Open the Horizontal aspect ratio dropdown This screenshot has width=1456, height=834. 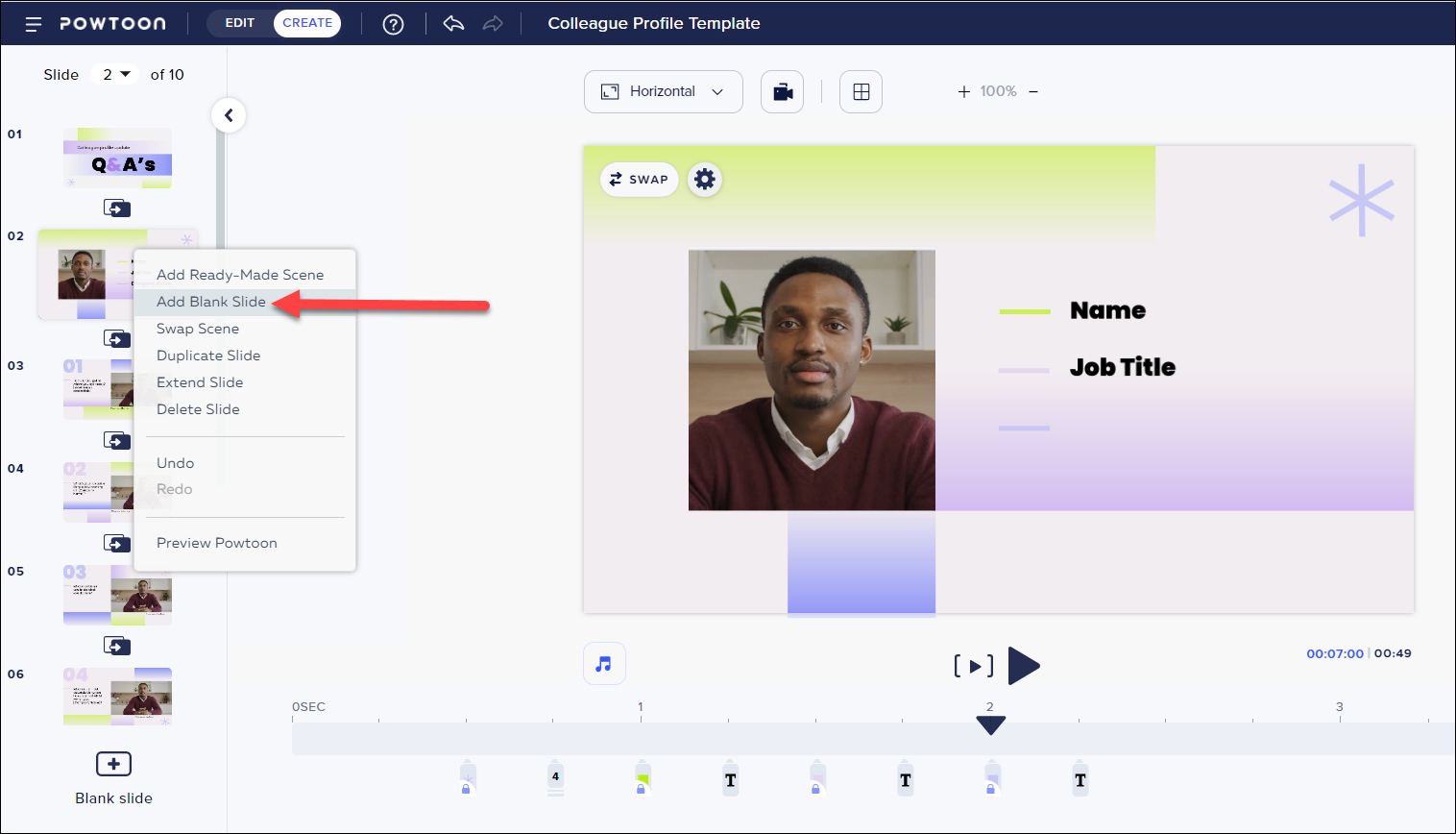[663, 92]
